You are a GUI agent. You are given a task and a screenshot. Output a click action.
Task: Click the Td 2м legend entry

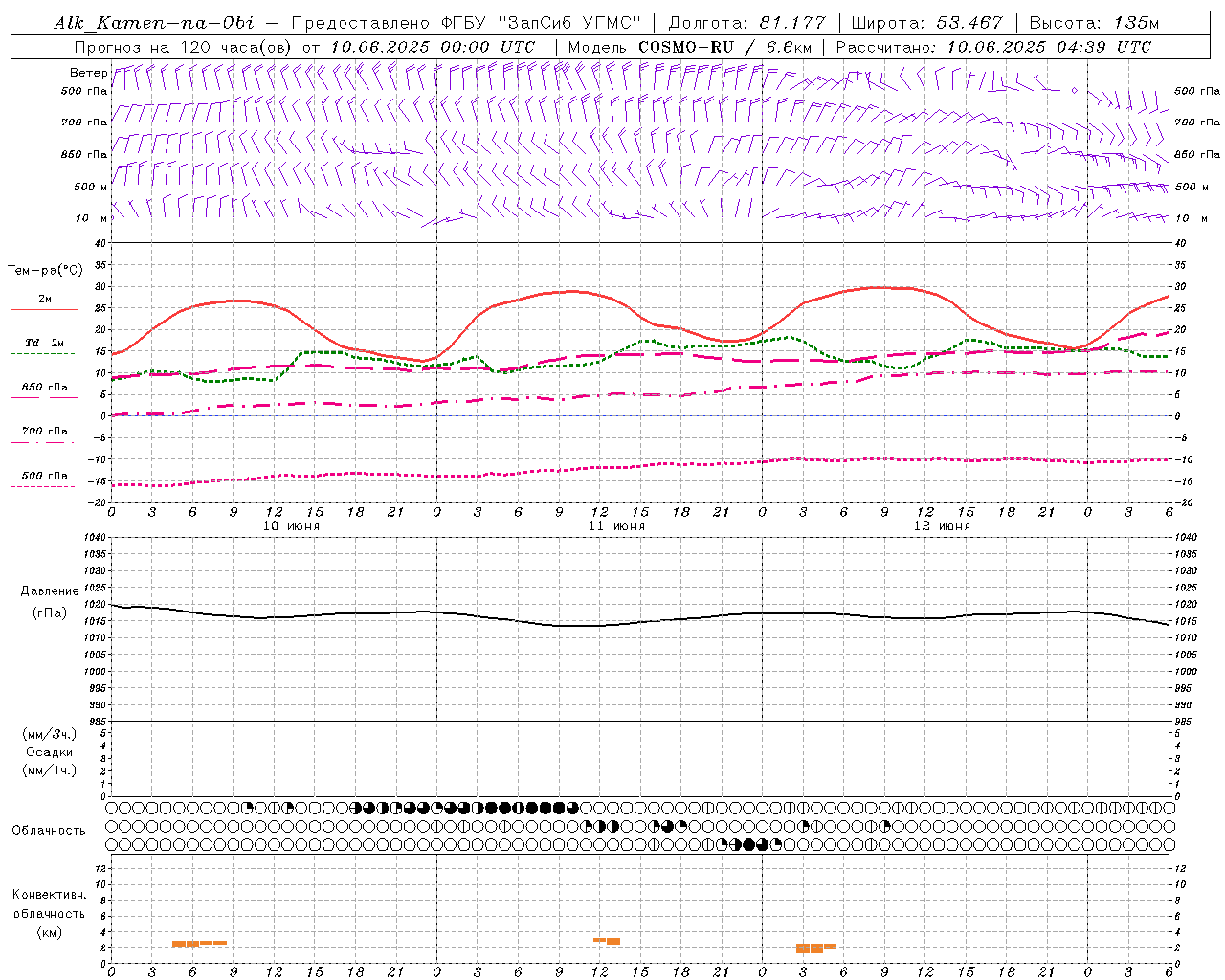click(45, 343)
